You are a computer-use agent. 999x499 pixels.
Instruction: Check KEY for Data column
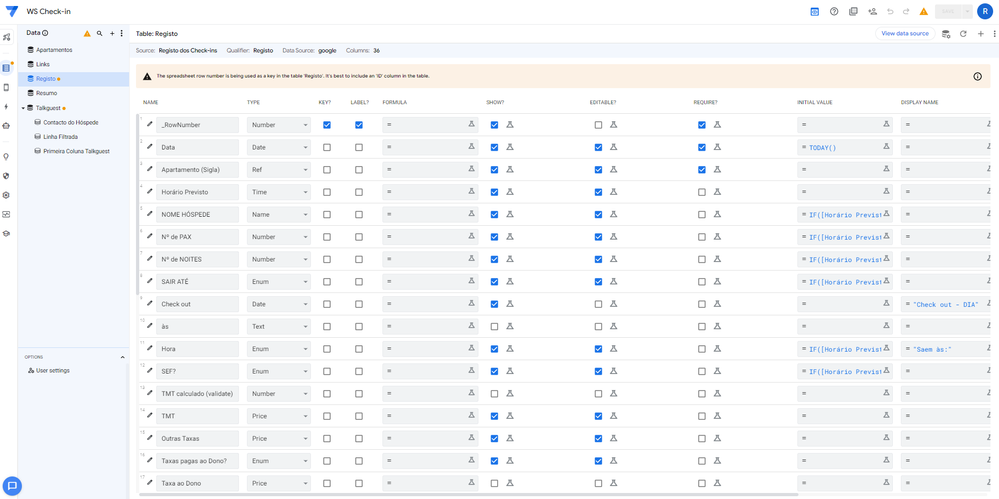coord(327,147)
